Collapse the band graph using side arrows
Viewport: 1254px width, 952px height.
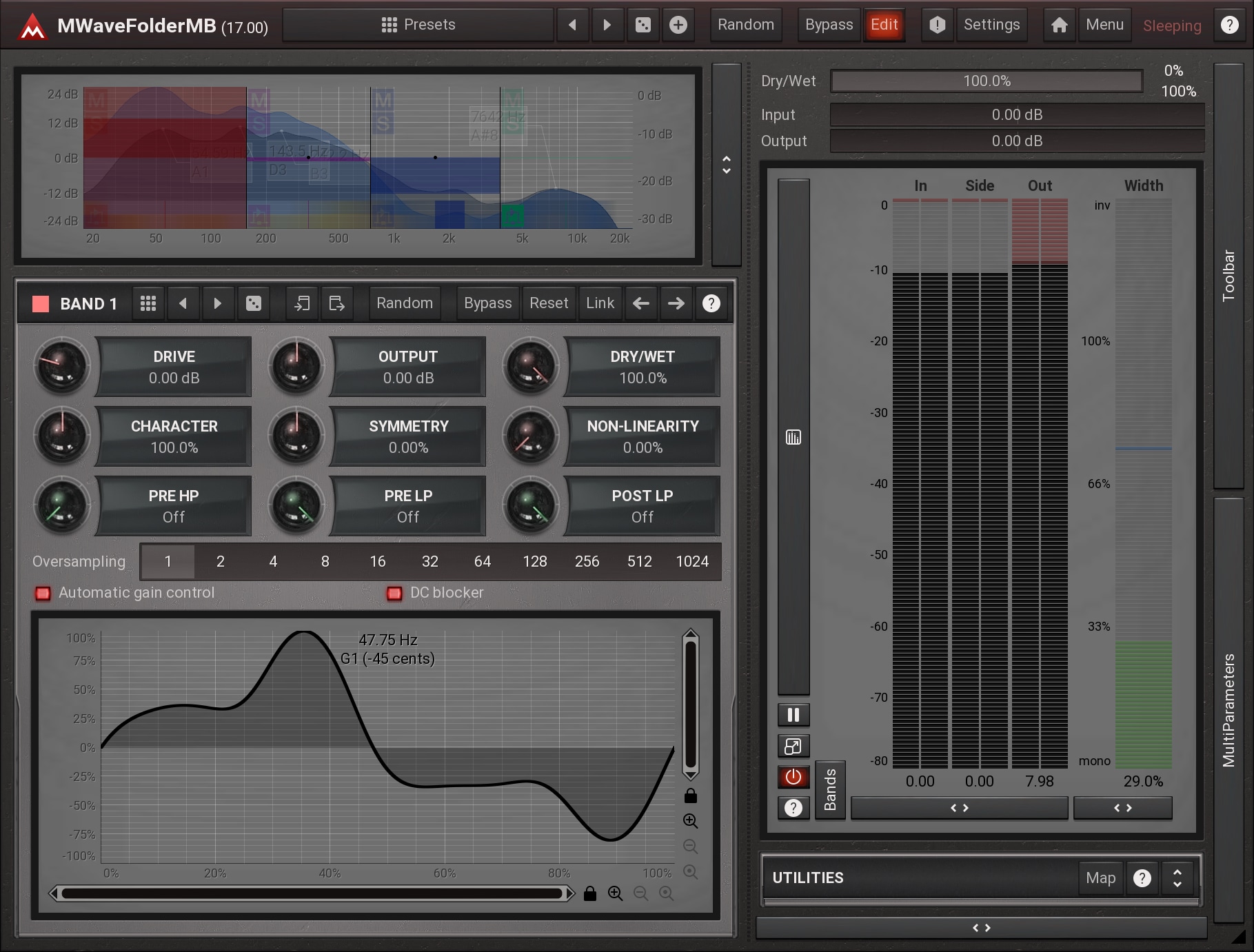(x=726, y=165)
